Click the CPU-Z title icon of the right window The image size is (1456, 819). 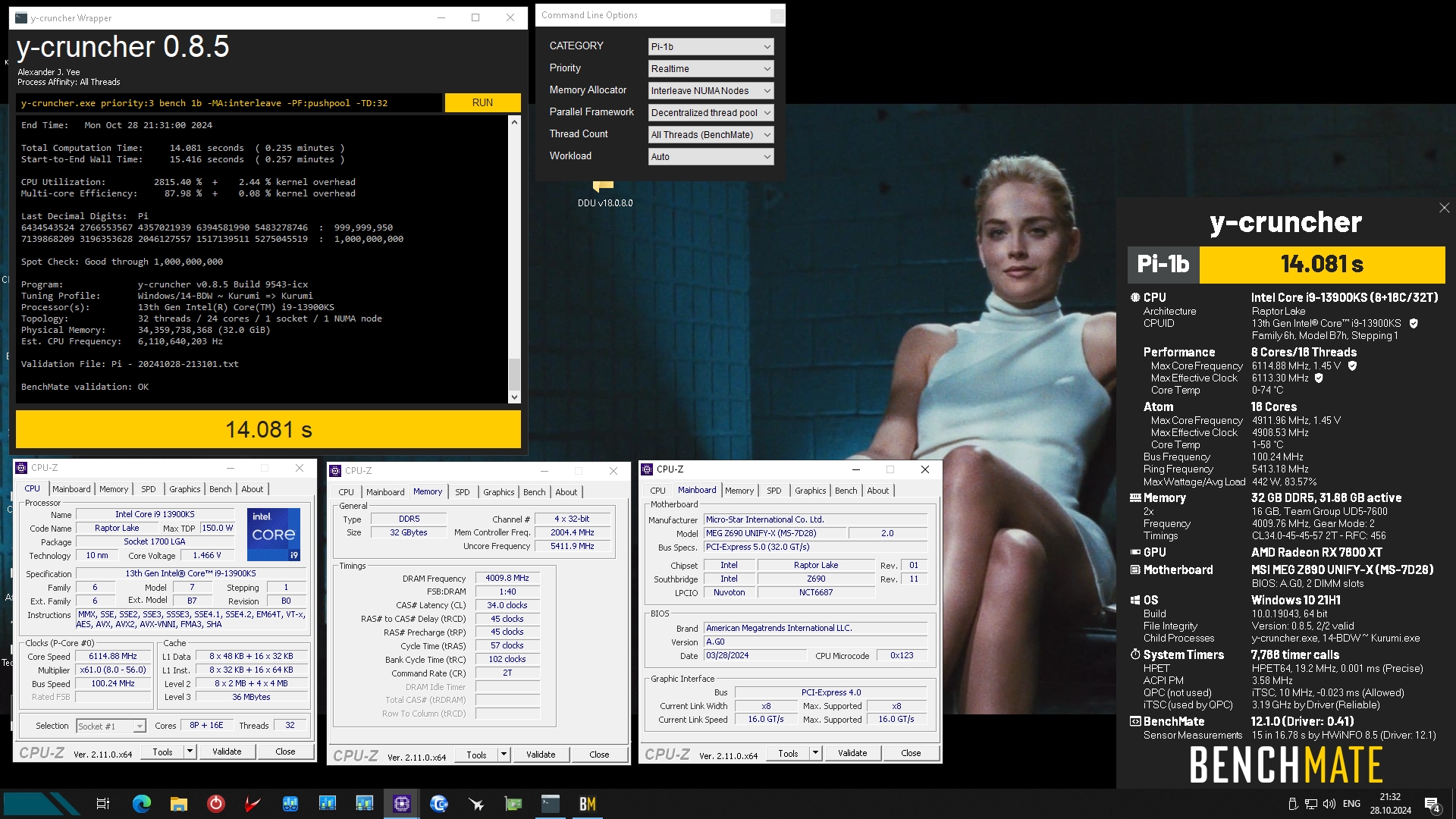(648, 469)
